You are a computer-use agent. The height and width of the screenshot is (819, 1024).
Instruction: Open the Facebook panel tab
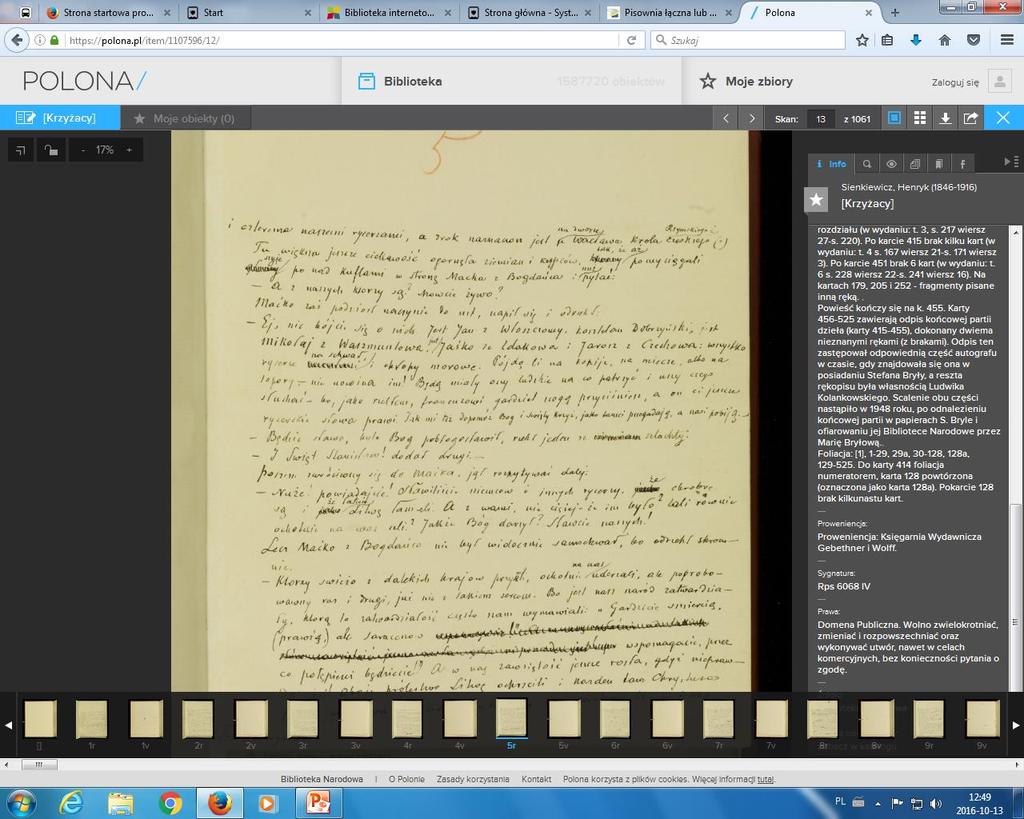point(963,164)
